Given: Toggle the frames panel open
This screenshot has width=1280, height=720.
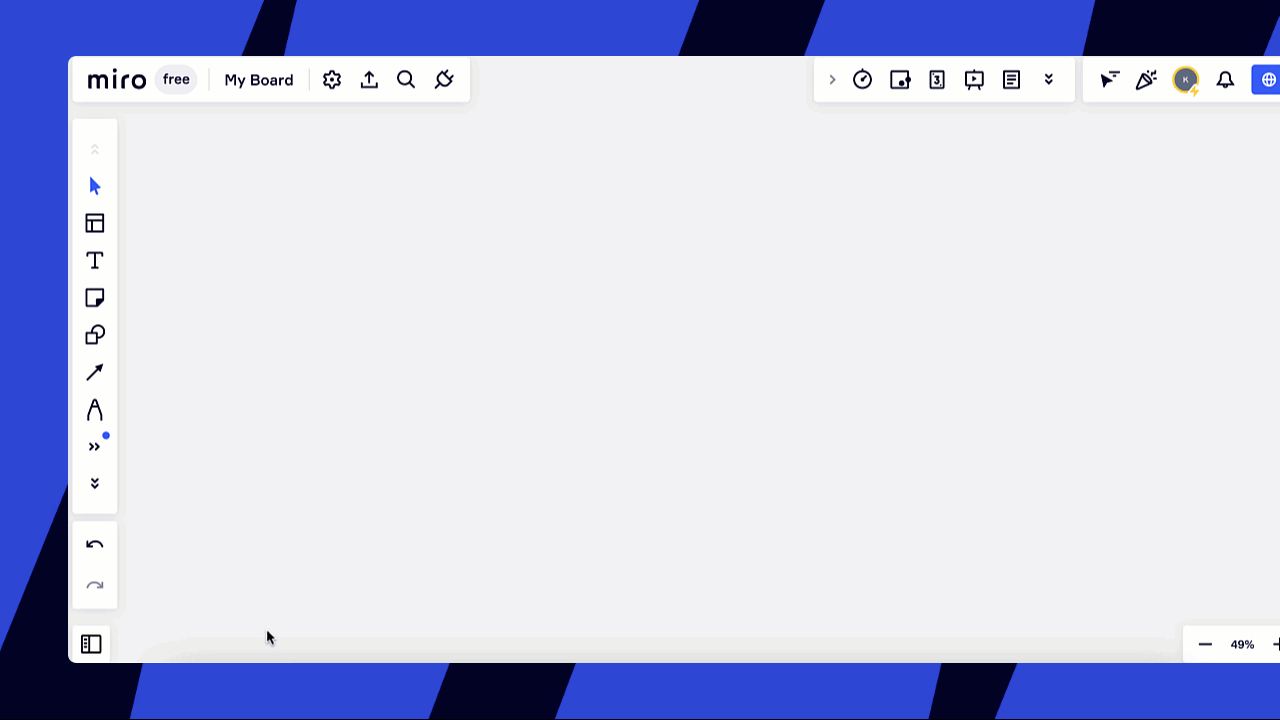Looking at the screenshot, I should click(91, 644).
